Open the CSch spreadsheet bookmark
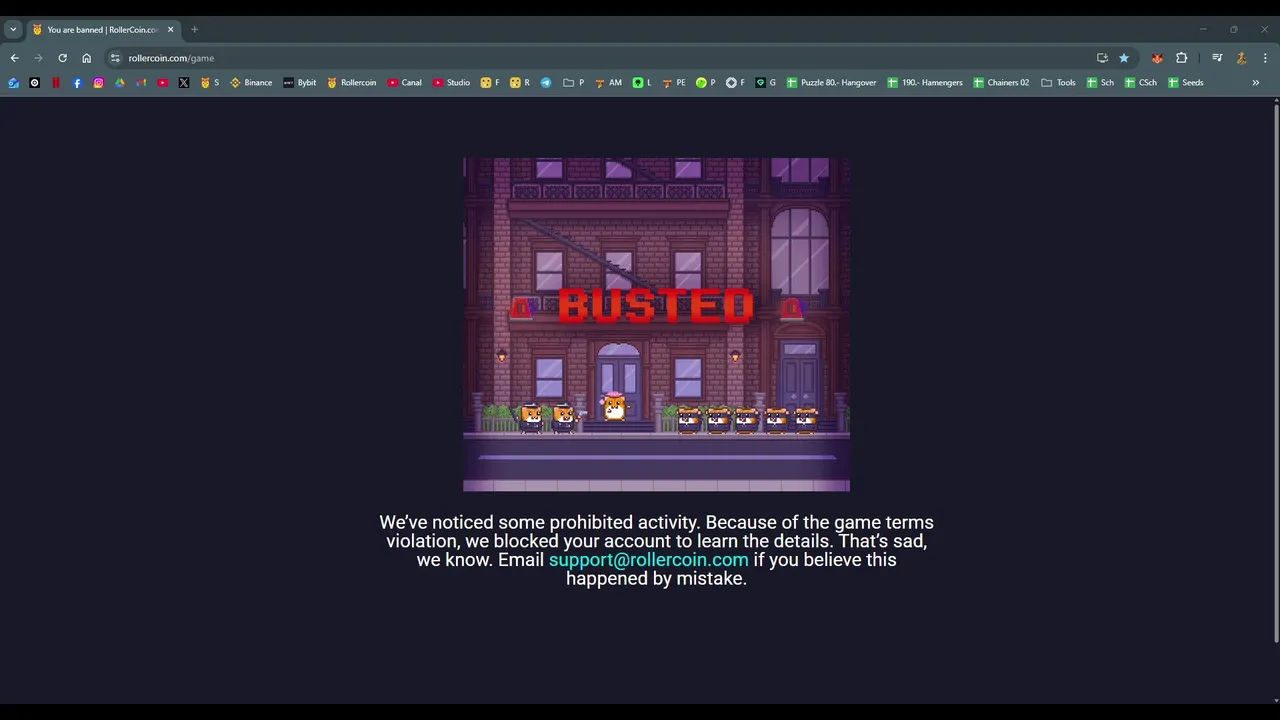 coord(1141,83)
